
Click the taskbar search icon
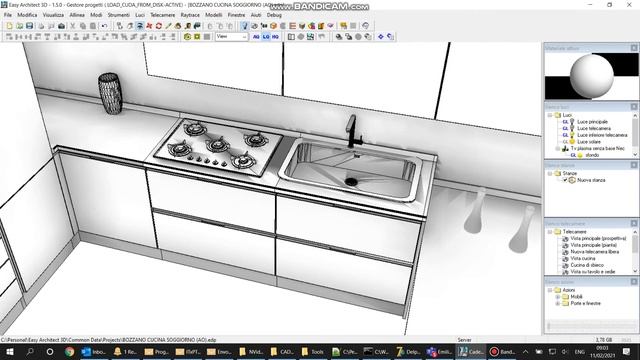point(30,351)
